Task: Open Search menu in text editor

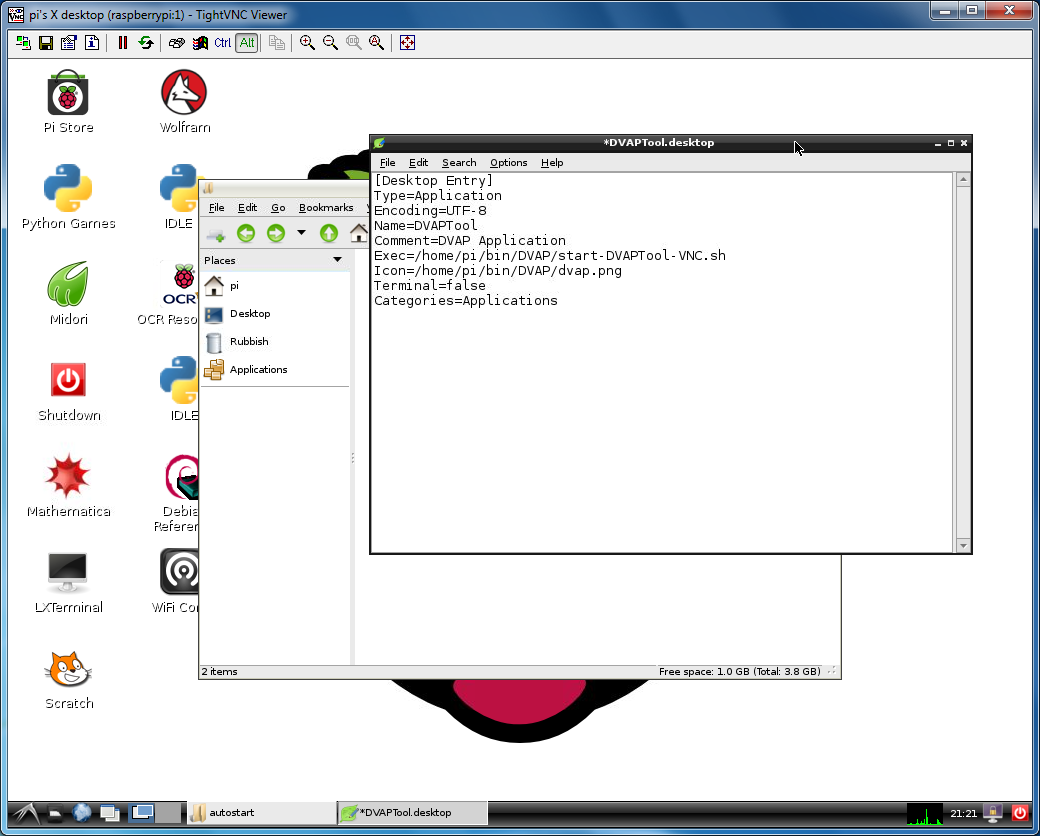Action: [x=459, y=163]
